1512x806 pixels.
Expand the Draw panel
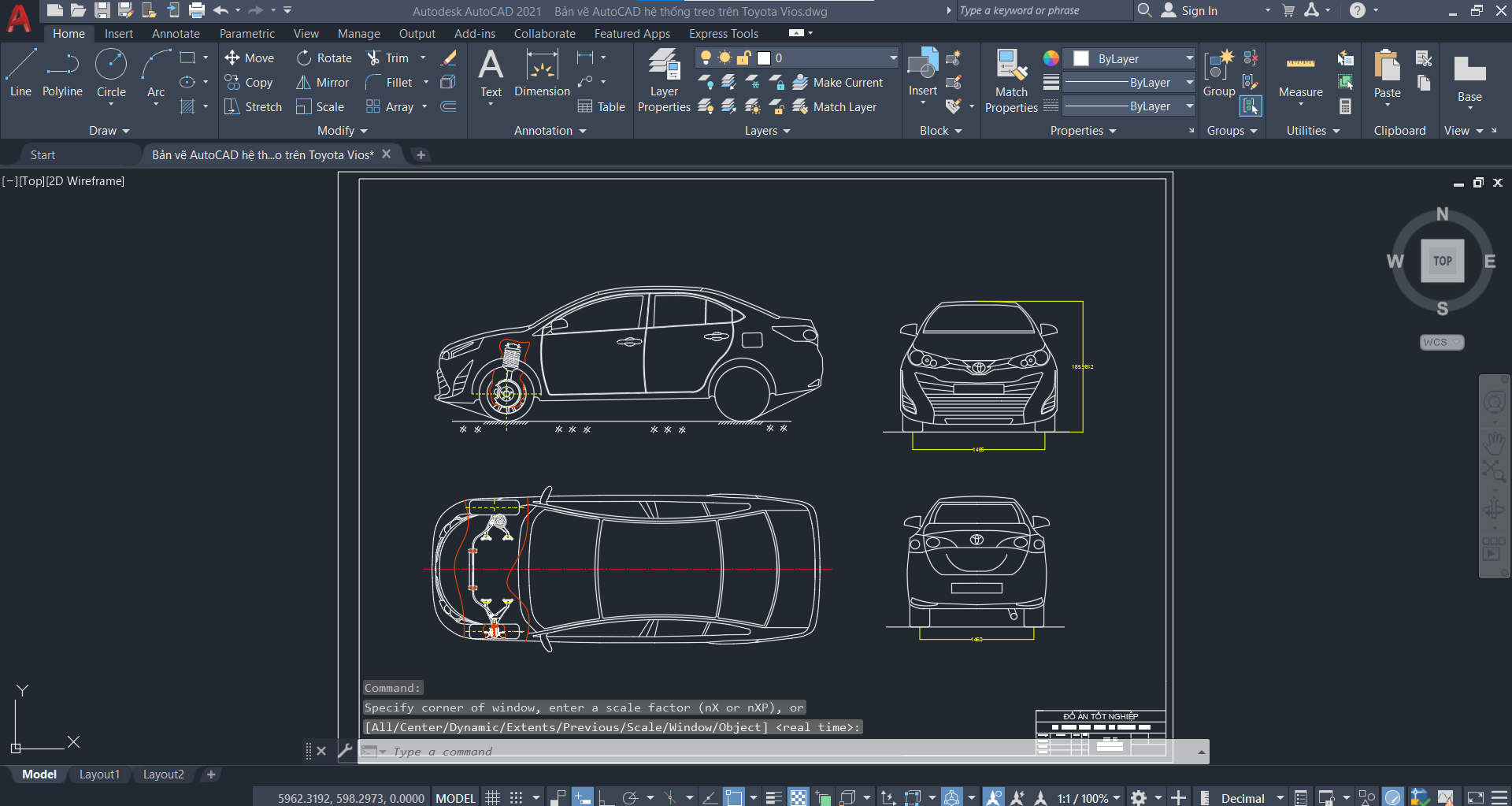pyautogui.click(x=109, y=130)
